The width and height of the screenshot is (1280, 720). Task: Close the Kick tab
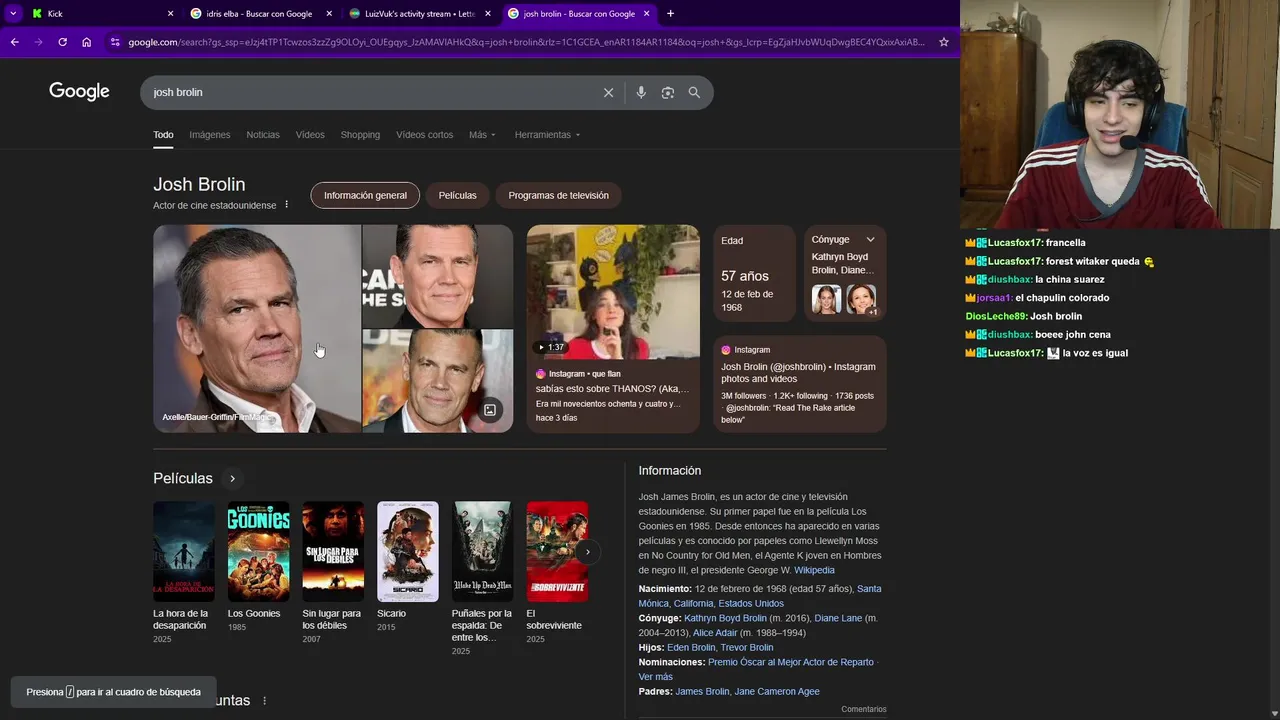point(170,14)
